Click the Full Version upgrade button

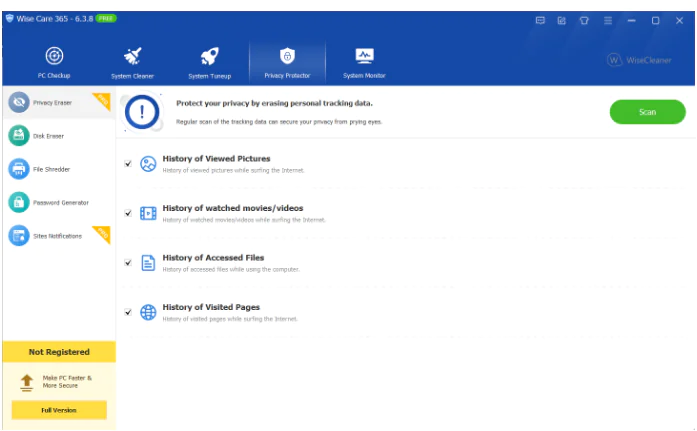click(58, 410)
